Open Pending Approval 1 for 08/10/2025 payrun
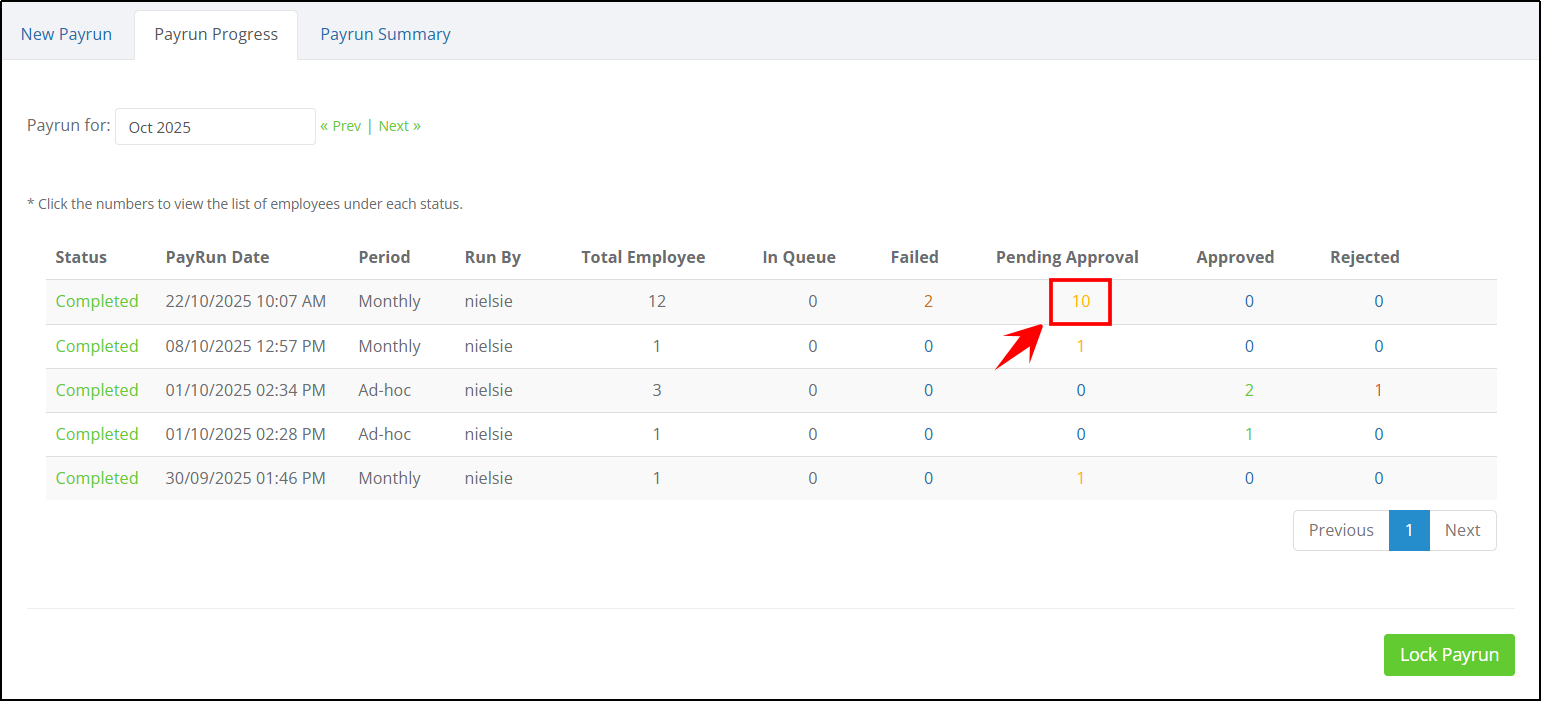This screenshot has height=702, width=1541. tap(1081, 346)
